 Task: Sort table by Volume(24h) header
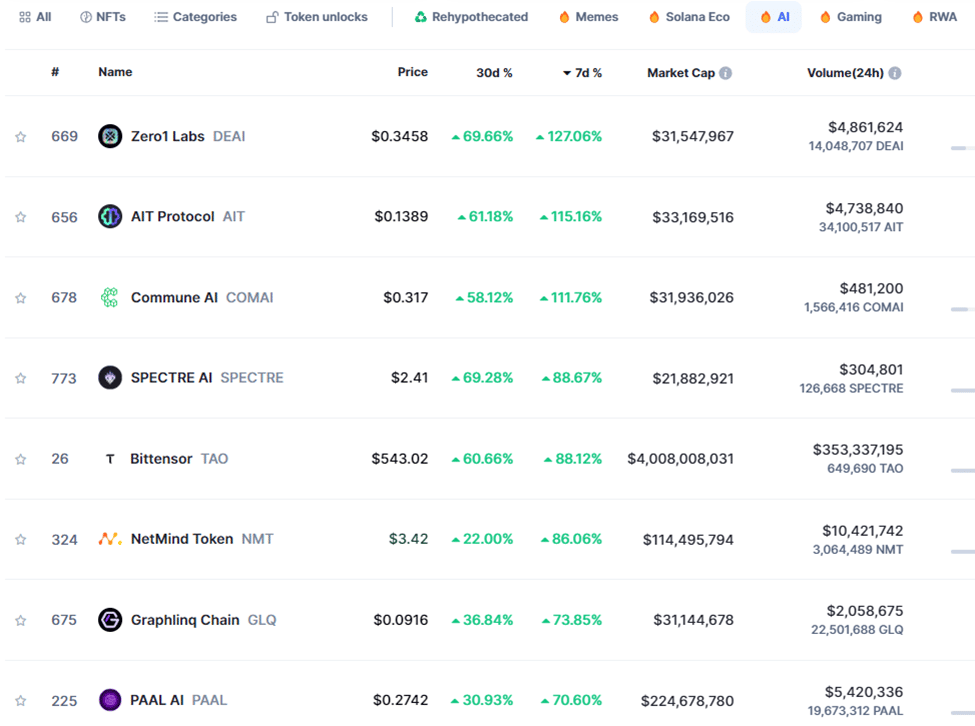tap(845, 73)
